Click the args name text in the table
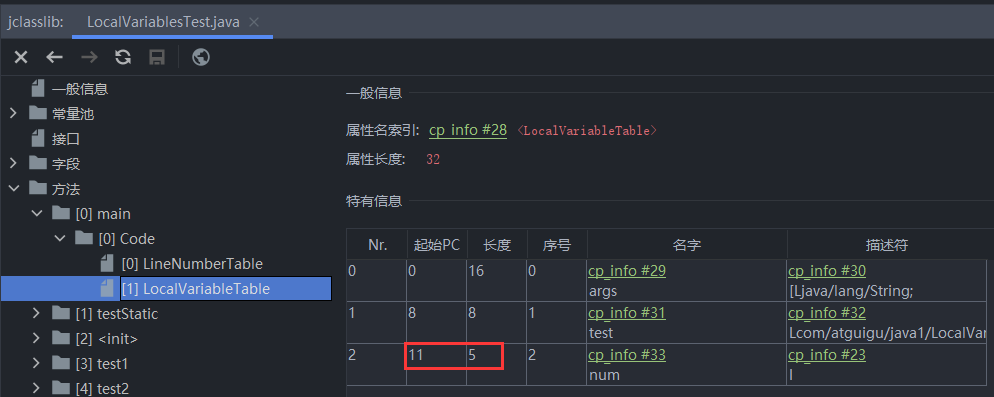 point(603,291)
